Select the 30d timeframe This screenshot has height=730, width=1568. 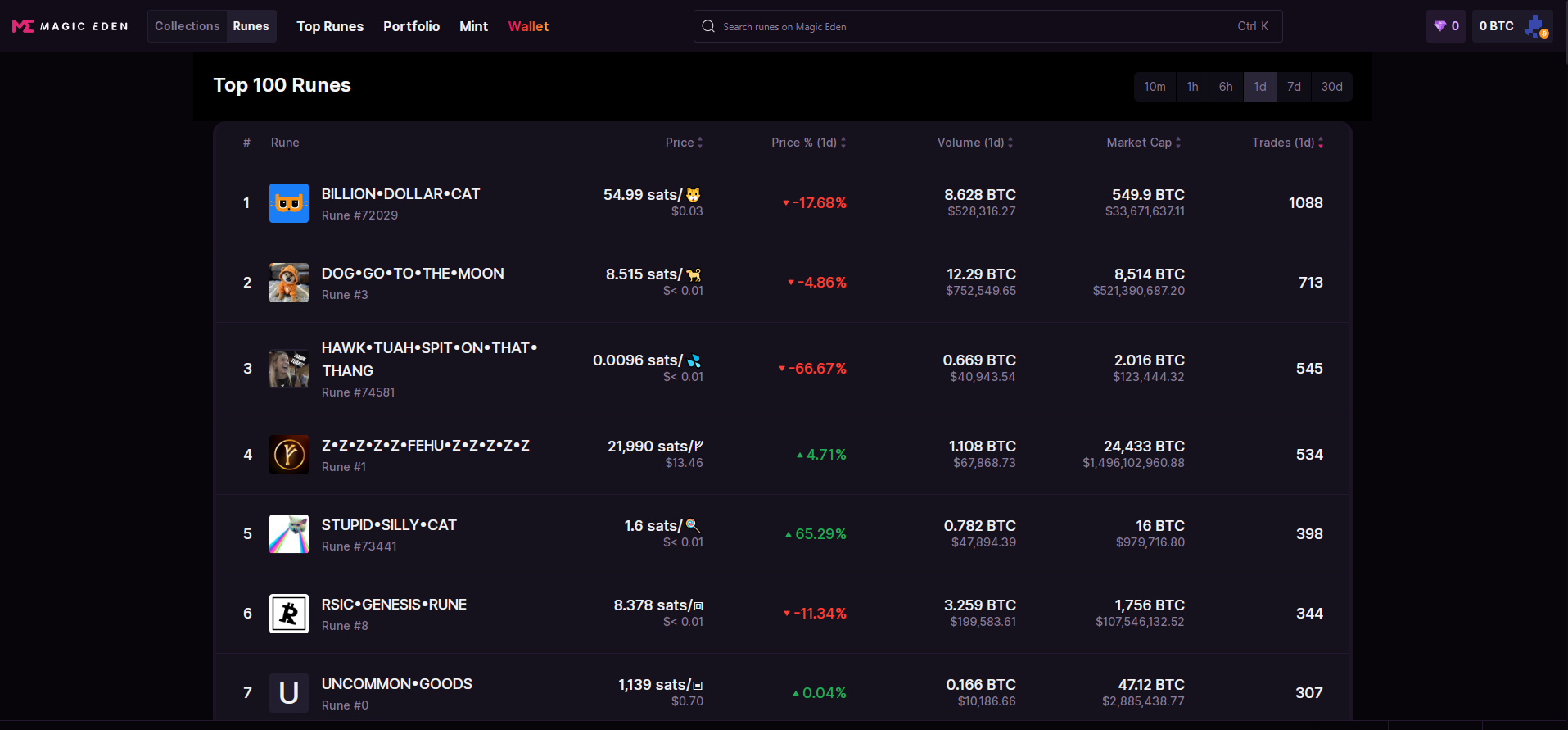point(1331,87)
